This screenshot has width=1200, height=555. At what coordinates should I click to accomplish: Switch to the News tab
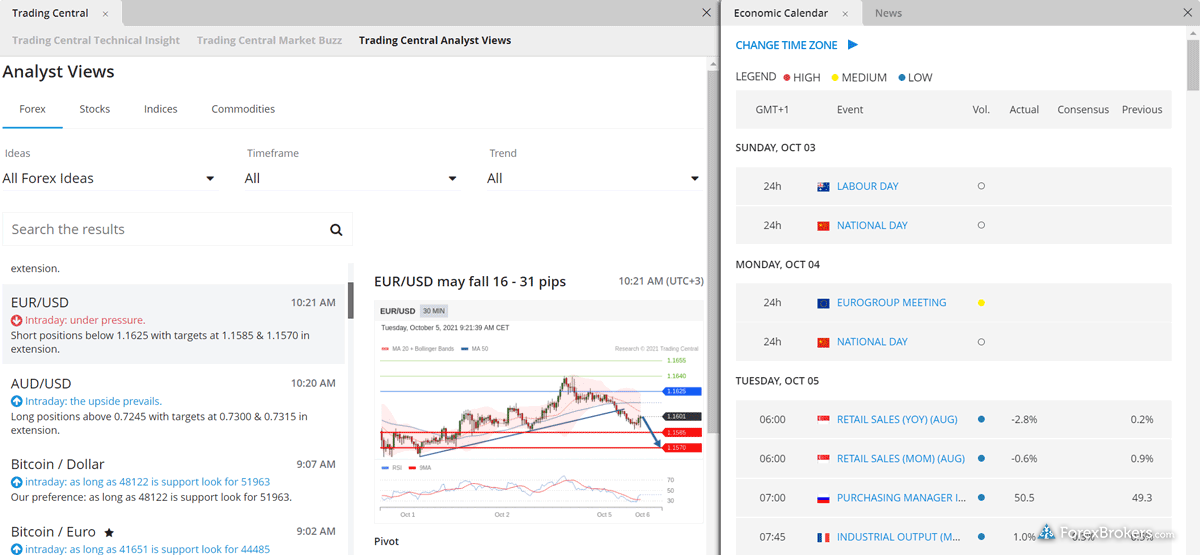tap(888, 13)
